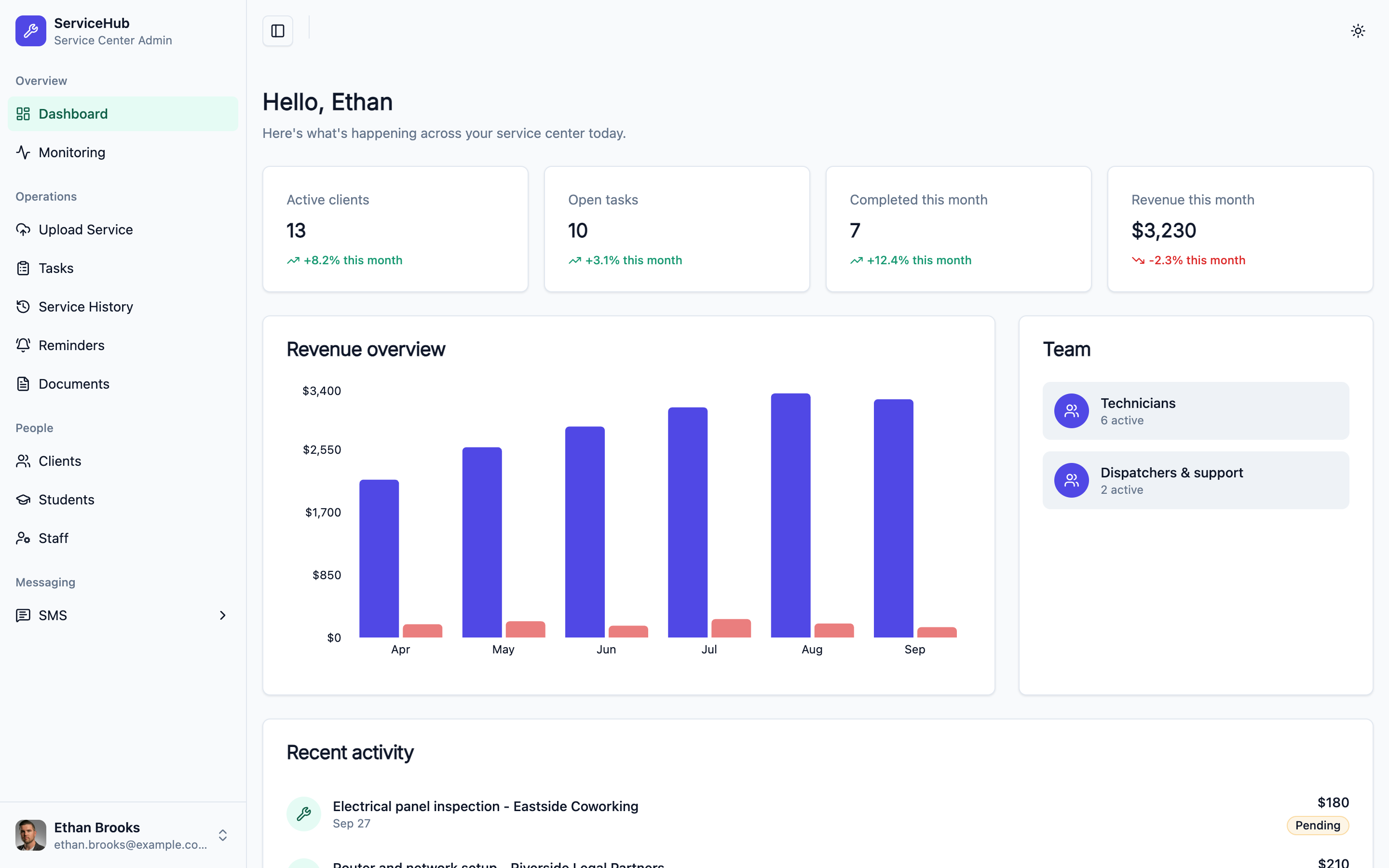Click the Open tasks trend-up icon
The width and height of the screenshot is (1389, 868).
coord(575,260)
